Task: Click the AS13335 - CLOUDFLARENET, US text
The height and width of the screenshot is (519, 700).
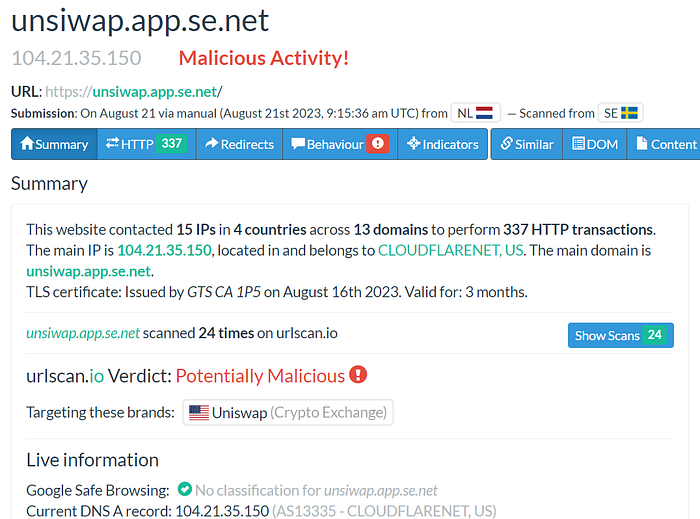Action: [384, 511]
